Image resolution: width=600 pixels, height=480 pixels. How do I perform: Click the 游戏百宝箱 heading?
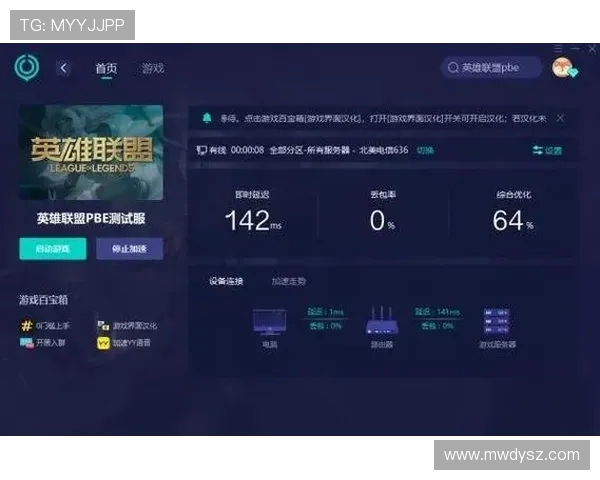tap(43, 300)
